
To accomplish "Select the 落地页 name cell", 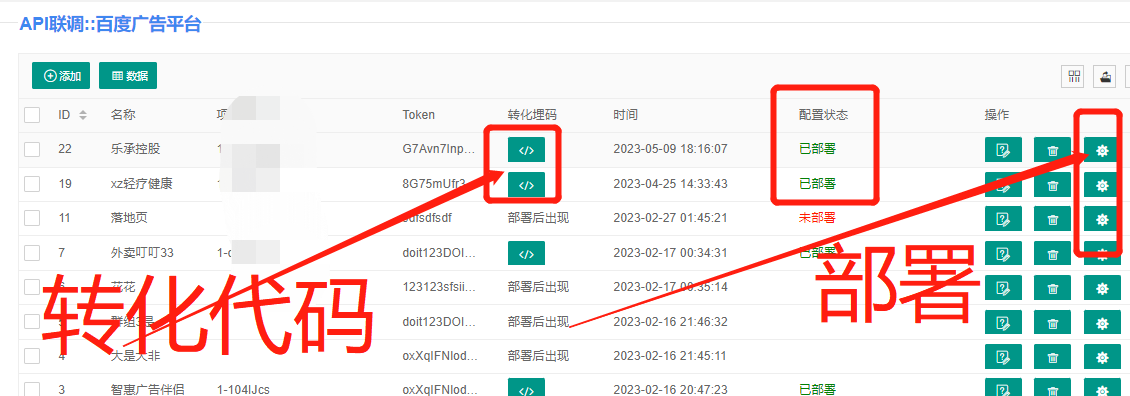I will [129, 218].
